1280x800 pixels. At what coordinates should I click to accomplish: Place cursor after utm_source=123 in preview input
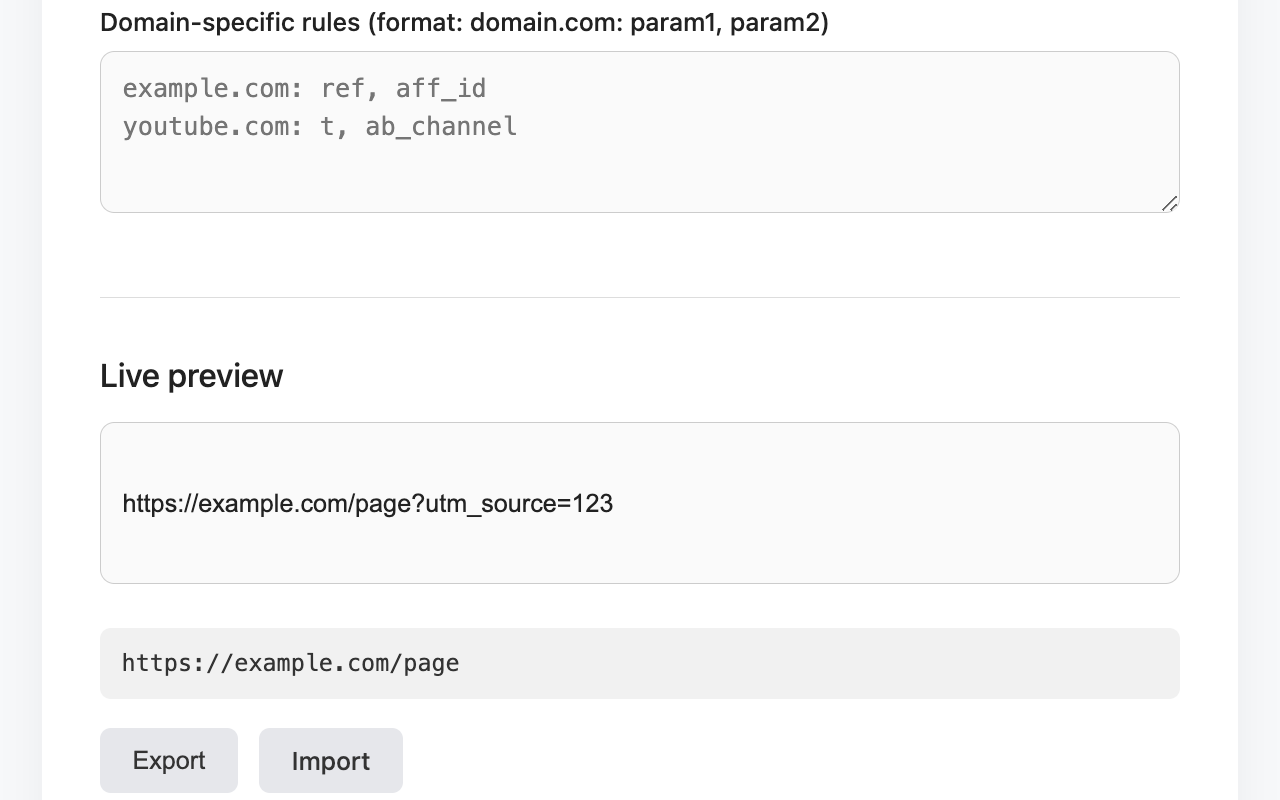[614, 503]
